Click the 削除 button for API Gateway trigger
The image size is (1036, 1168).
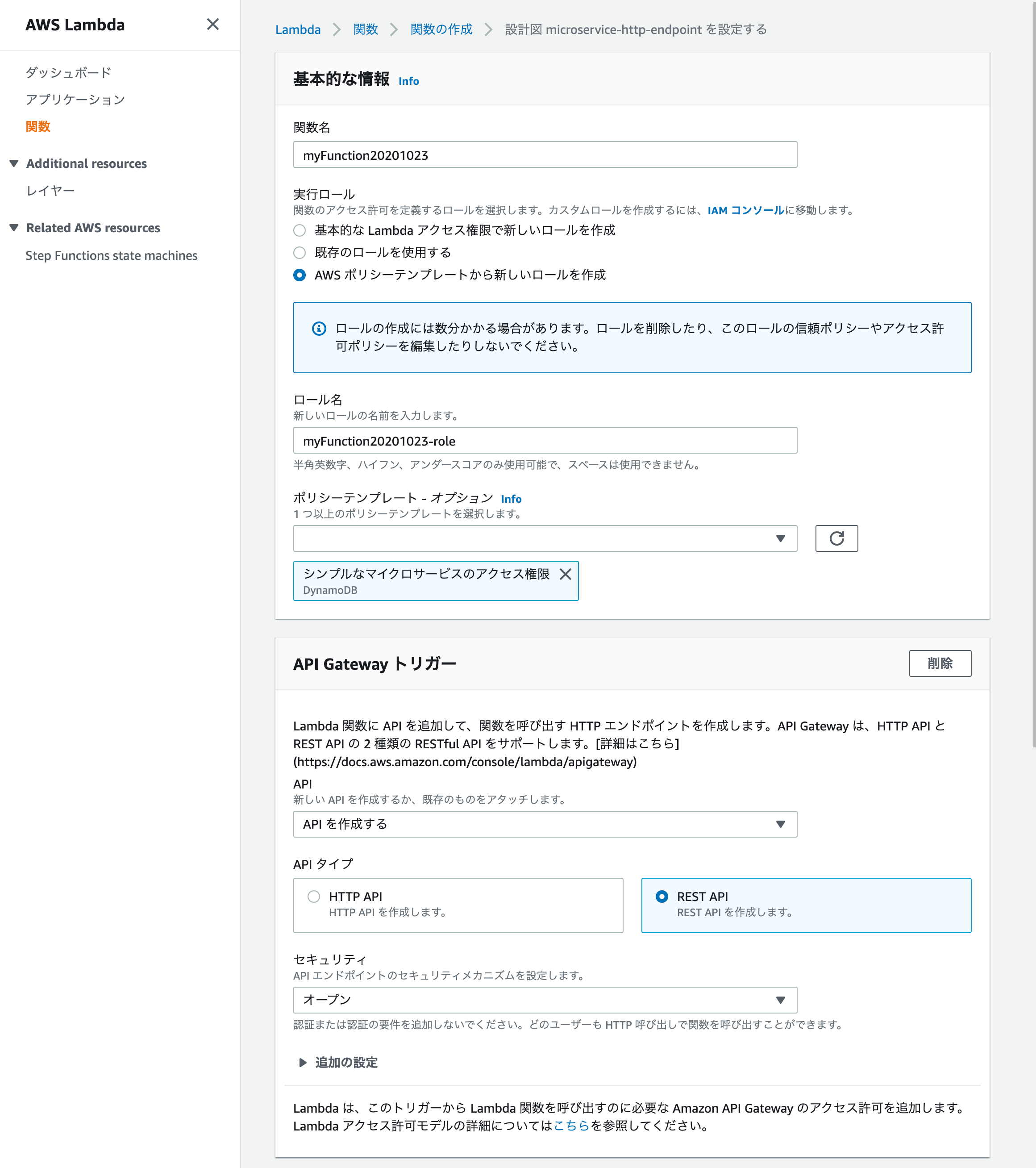pos(940,663)
